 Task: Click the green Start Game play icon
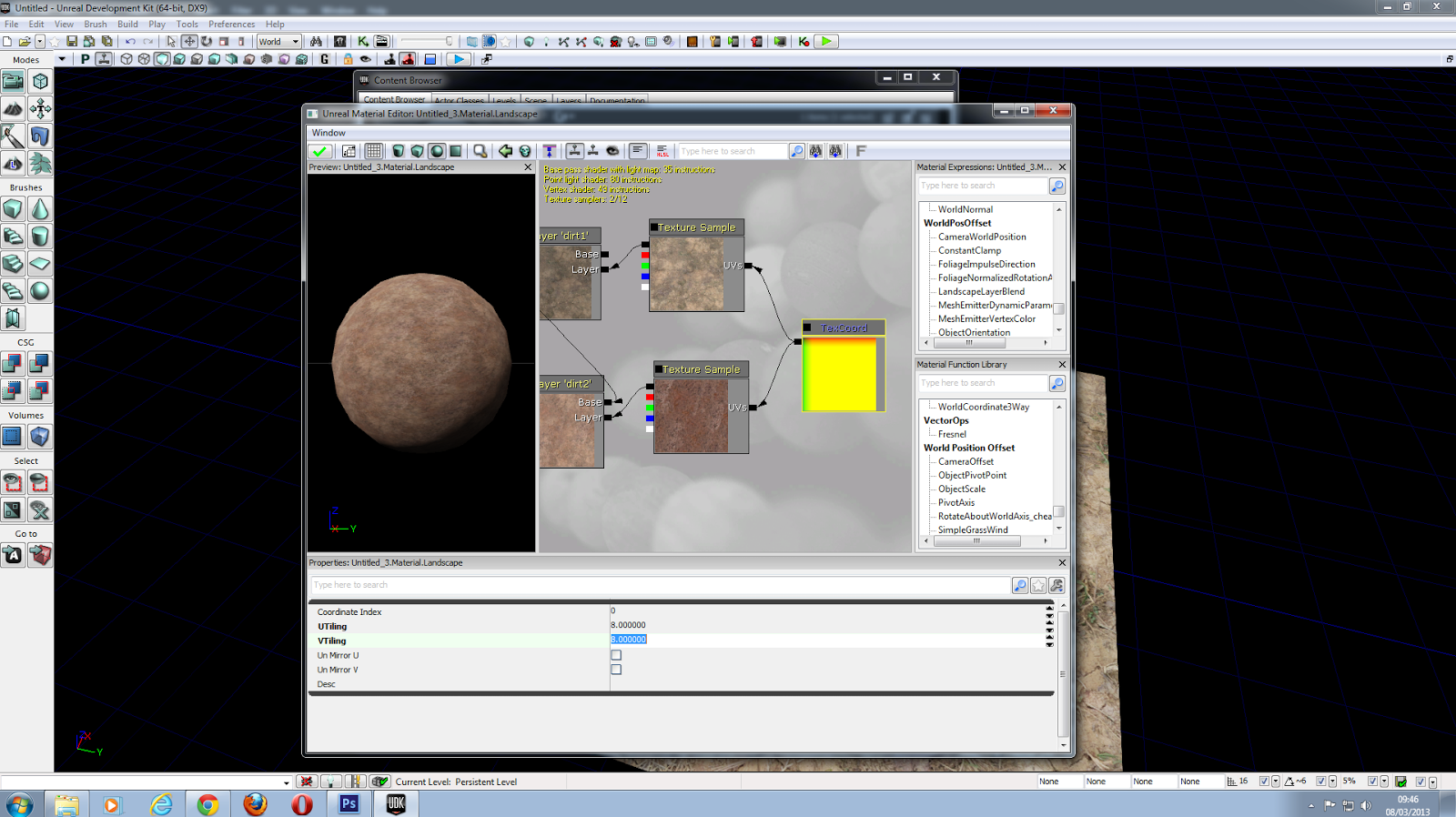pos(826,41)
